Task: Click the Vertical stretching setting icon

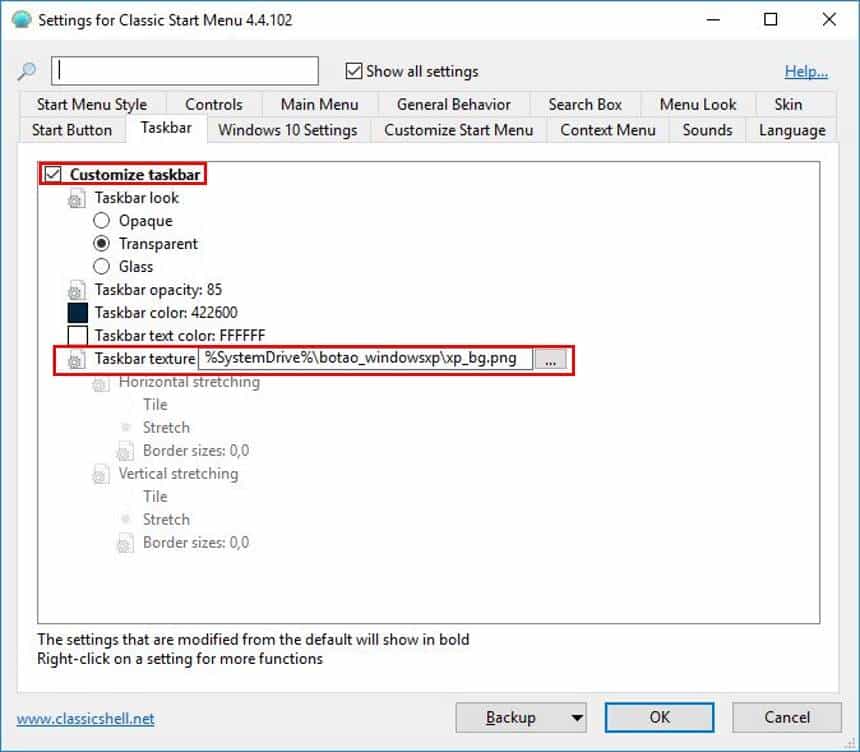Action: (100, 474)
